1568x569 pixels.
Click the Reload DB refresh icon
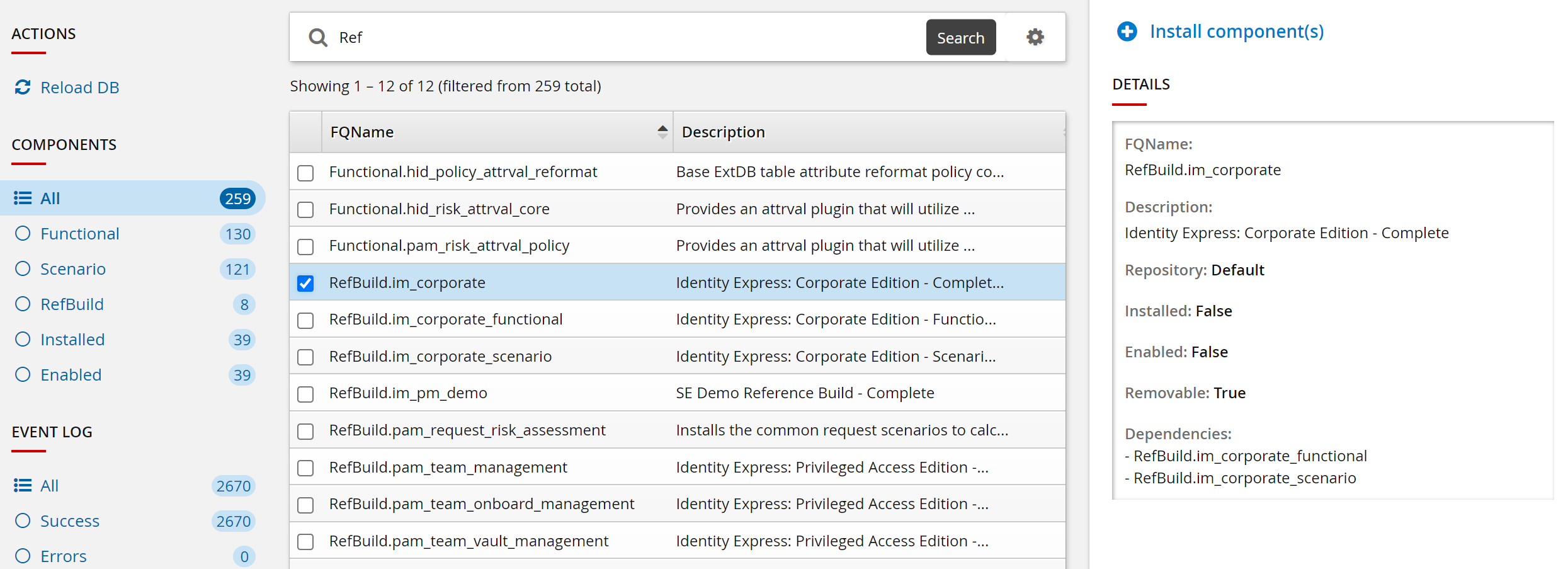tap(23, 87)
